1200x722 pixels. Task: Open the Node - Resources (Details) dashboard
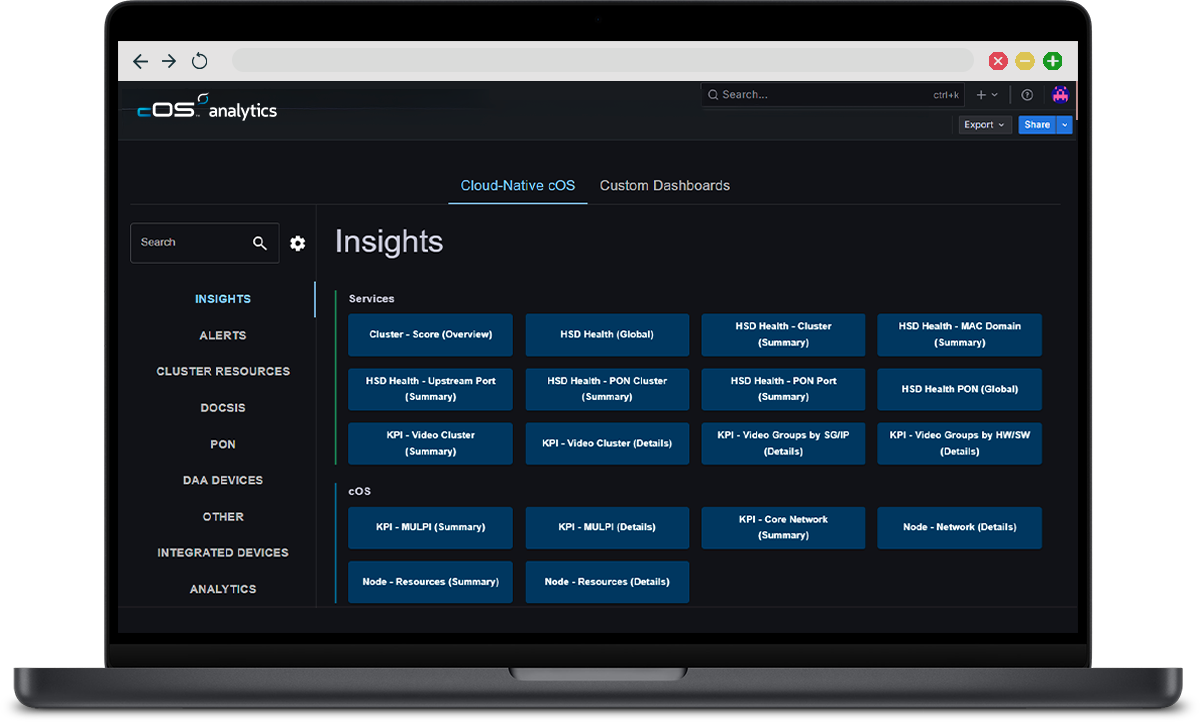tap(607, 581)
